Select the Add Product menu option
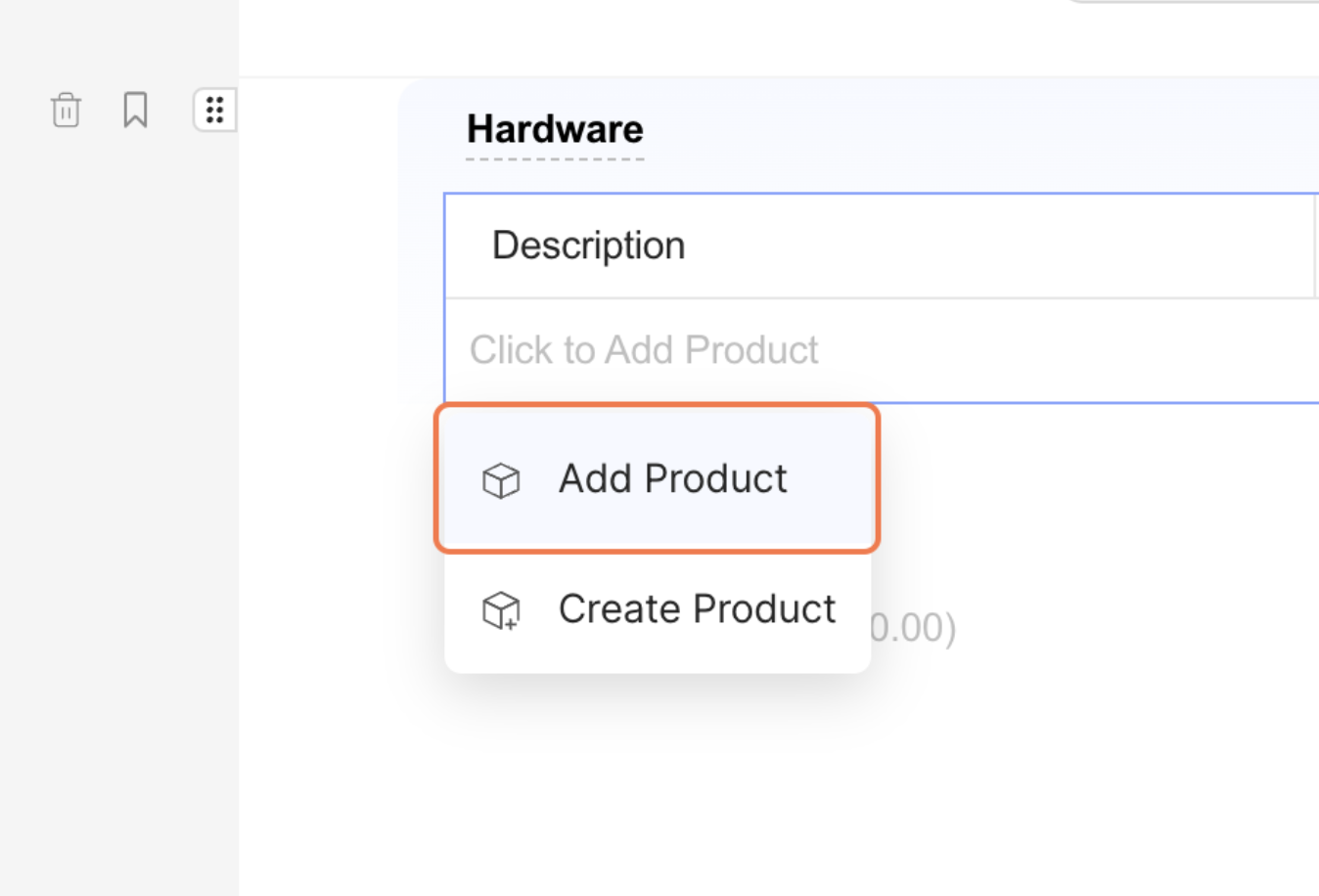The width and height of the screenshot is (1319, 896). coord(672,479)
